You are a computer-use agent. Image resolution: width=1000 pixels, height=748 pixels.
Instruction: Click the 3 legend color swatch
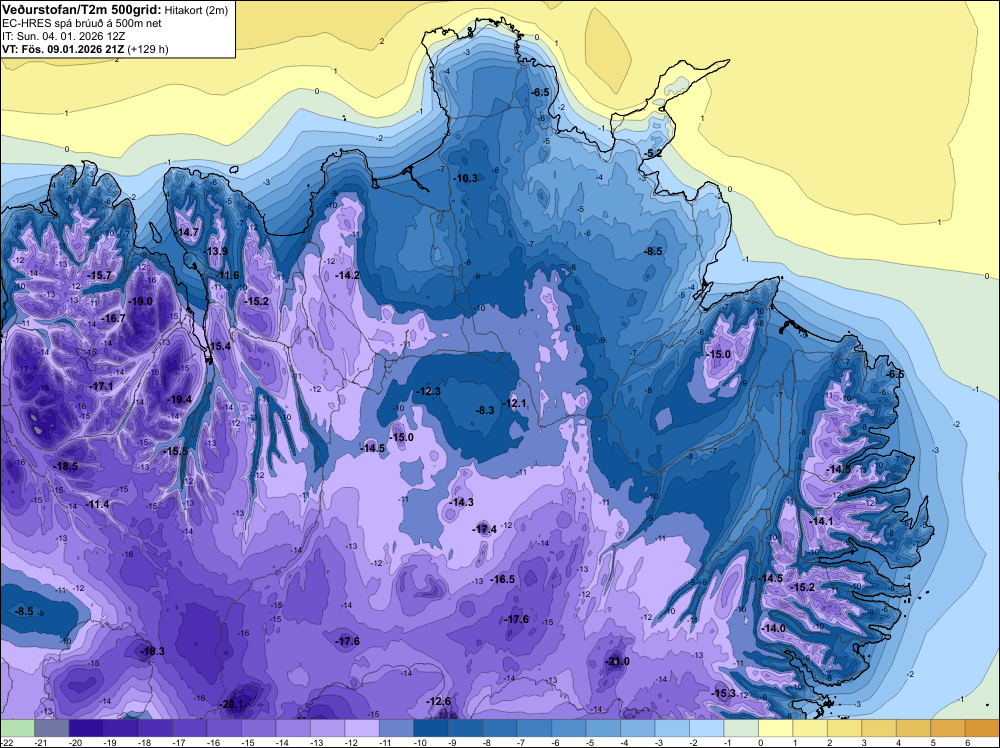click(878, 728)
